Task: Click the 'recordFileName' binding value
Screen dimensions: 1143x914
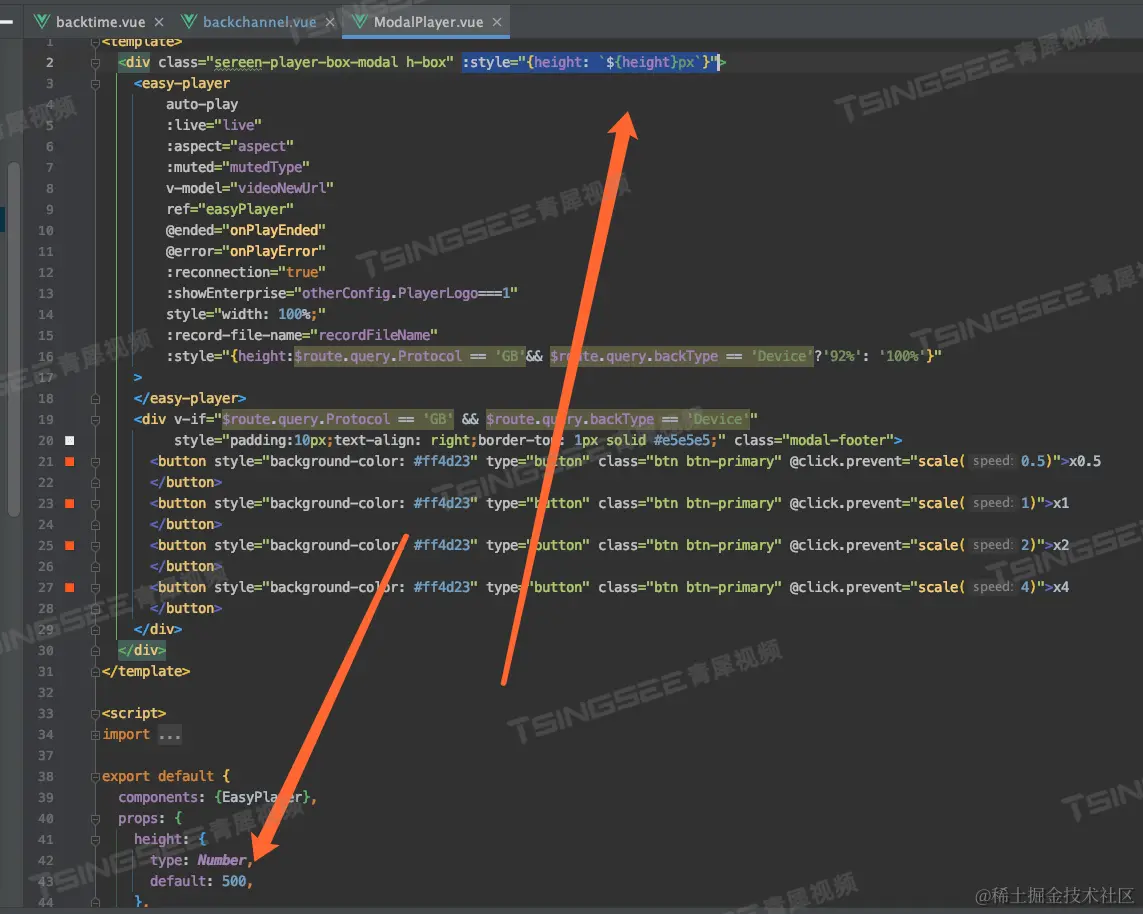Action: [x=375, y=335]
